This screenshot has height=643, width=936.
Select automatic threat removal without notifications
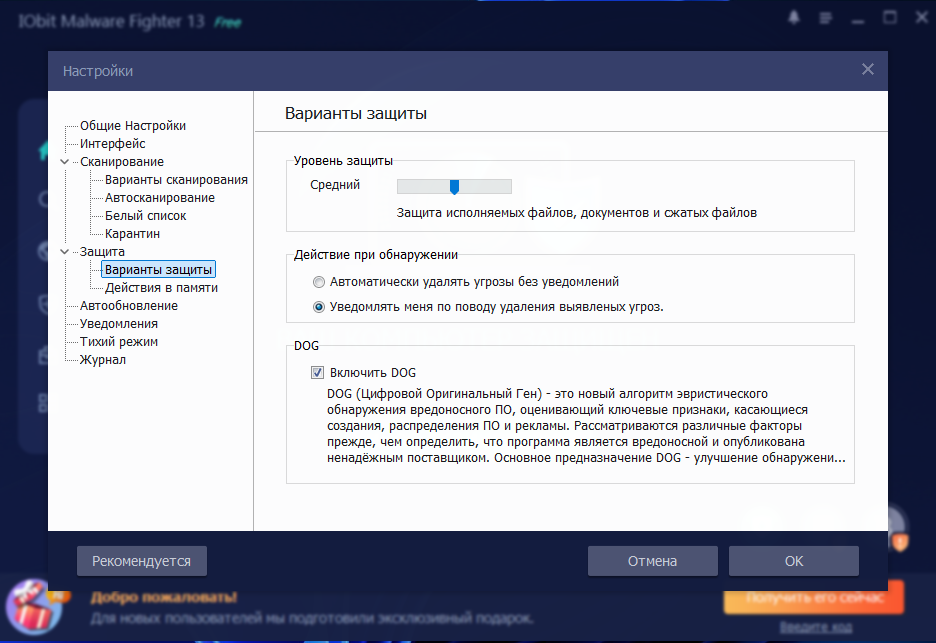coord(319,282)
